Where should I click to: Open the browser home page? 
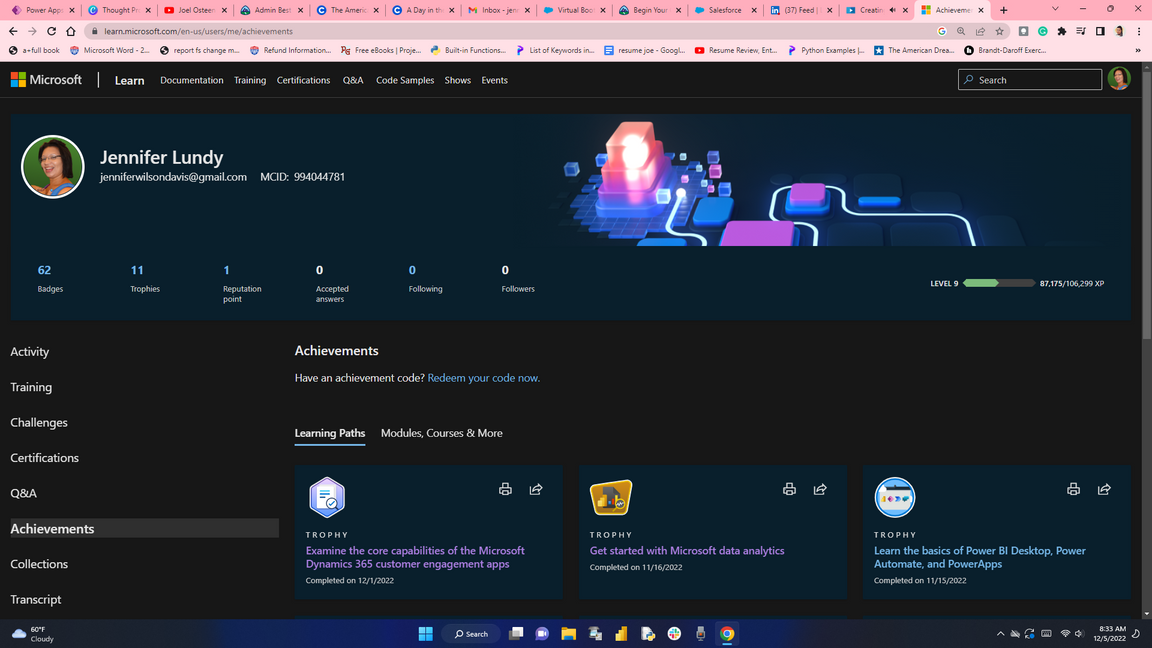(x=71, y=32)
